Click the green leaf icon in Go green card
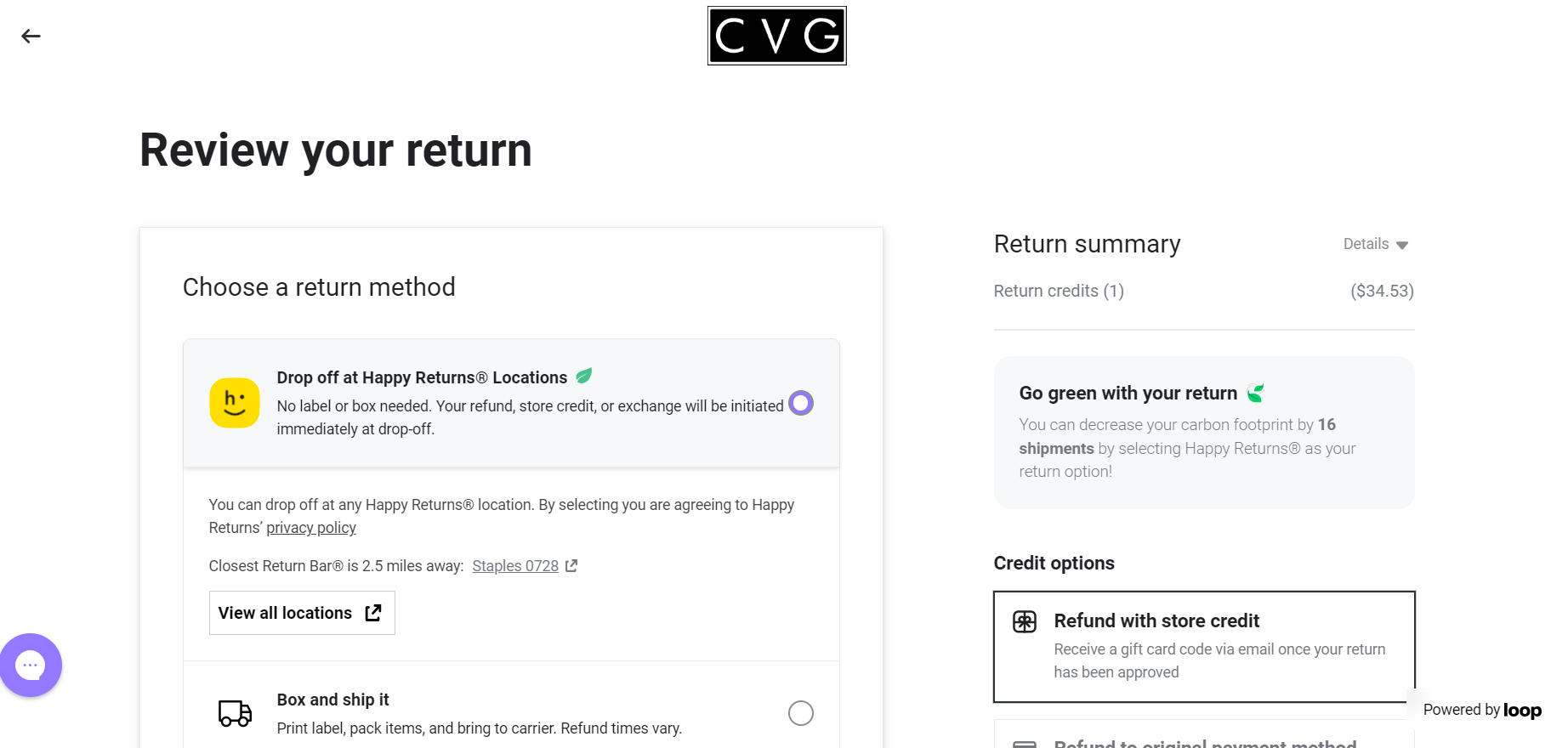 pos(1256,393)
